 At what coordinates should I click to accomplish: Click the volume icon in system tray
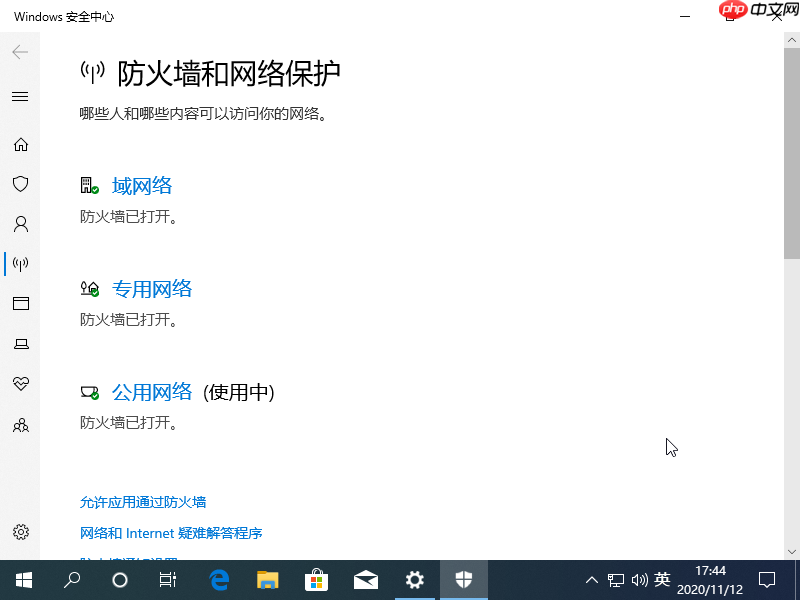pyautogui.click(x=639, y=580)
